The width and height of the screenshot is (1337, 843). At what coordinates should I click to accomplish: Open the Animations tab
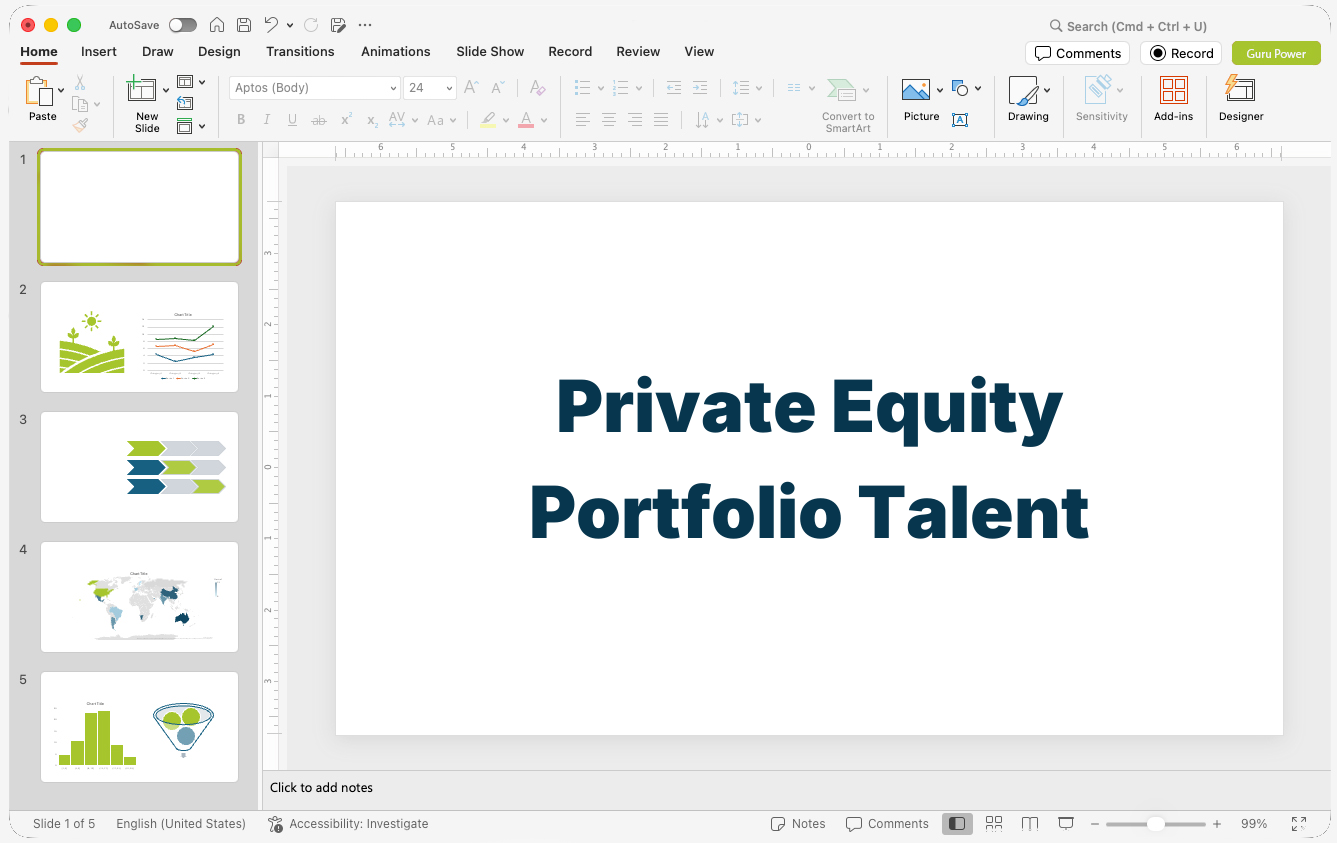(396, 51)
